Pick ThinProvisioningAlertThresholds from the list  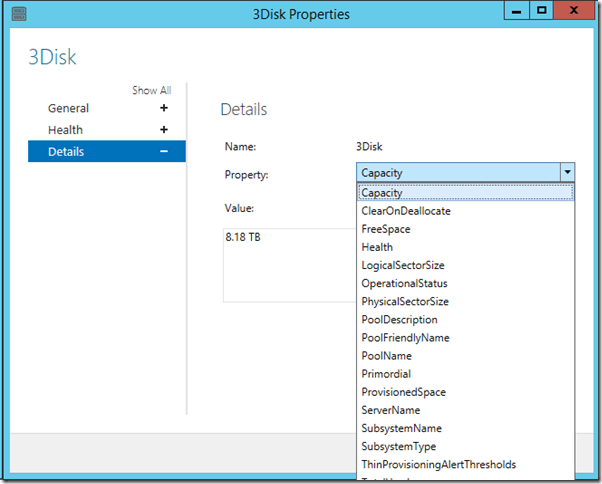pyautogui.click(x=438, y=464)
